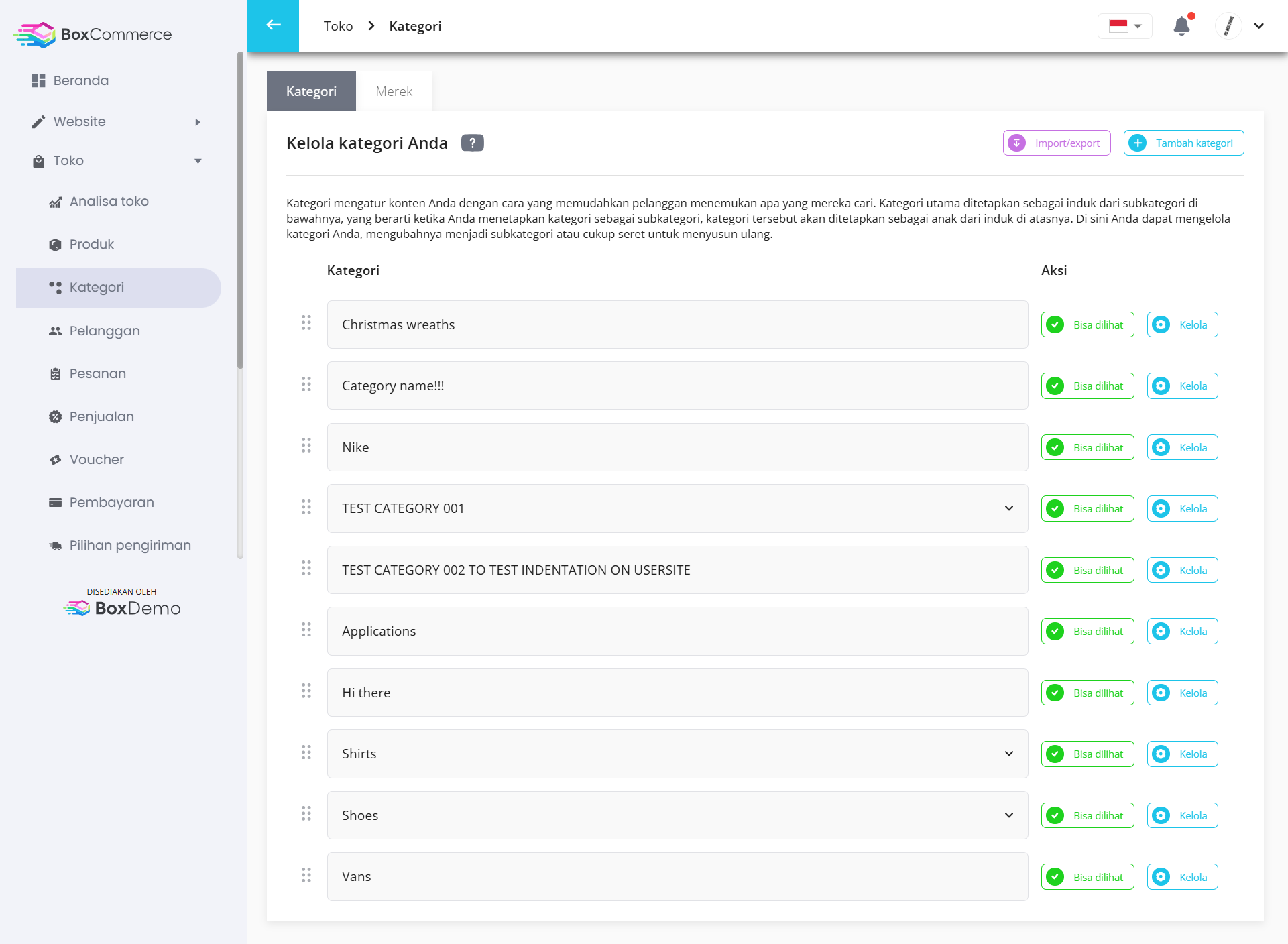The width and height of the screenshot is (1288, 944).
Task: Switch to the Merek tab
Action: click(394, 91)
